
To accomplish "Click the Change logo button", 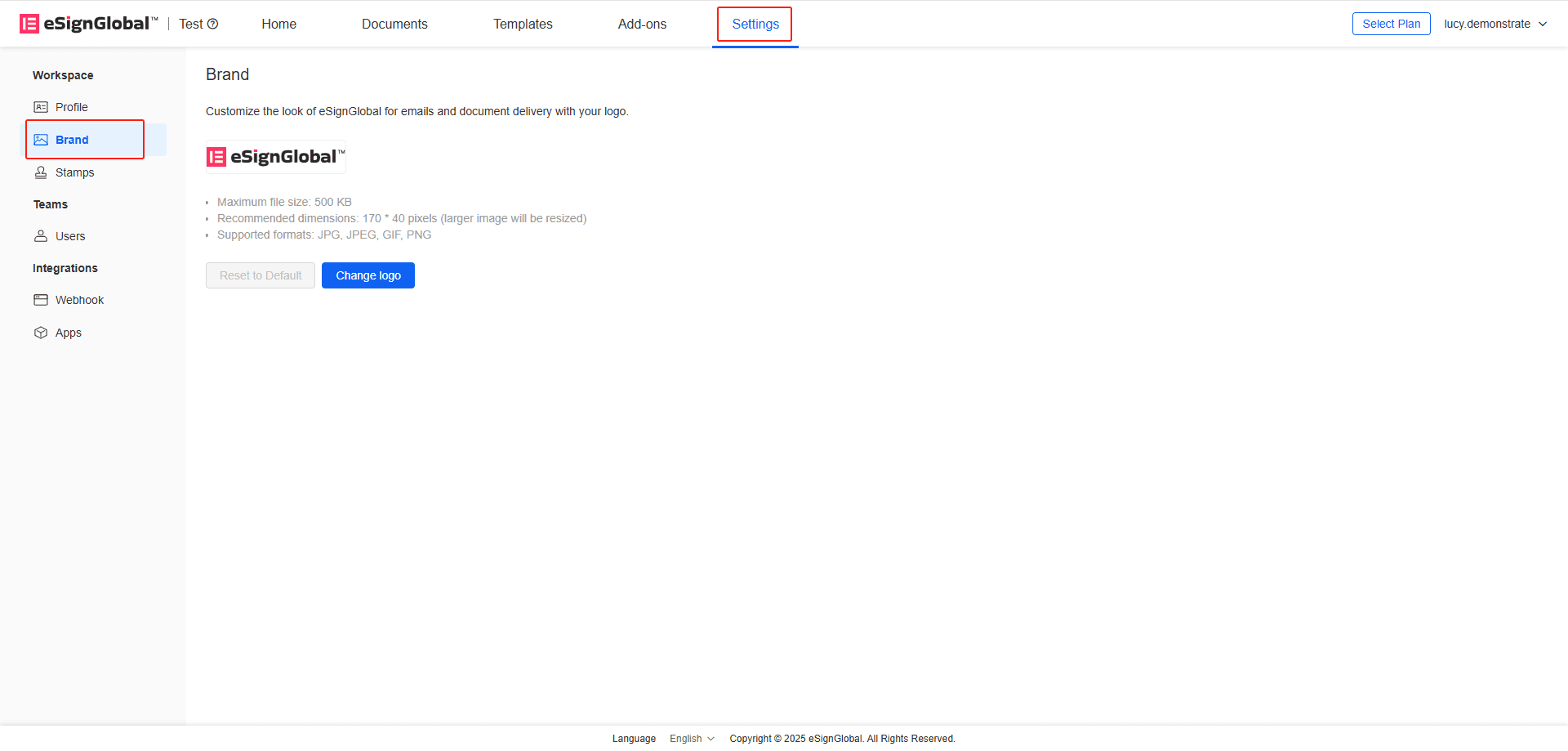I will pos(368,275).
